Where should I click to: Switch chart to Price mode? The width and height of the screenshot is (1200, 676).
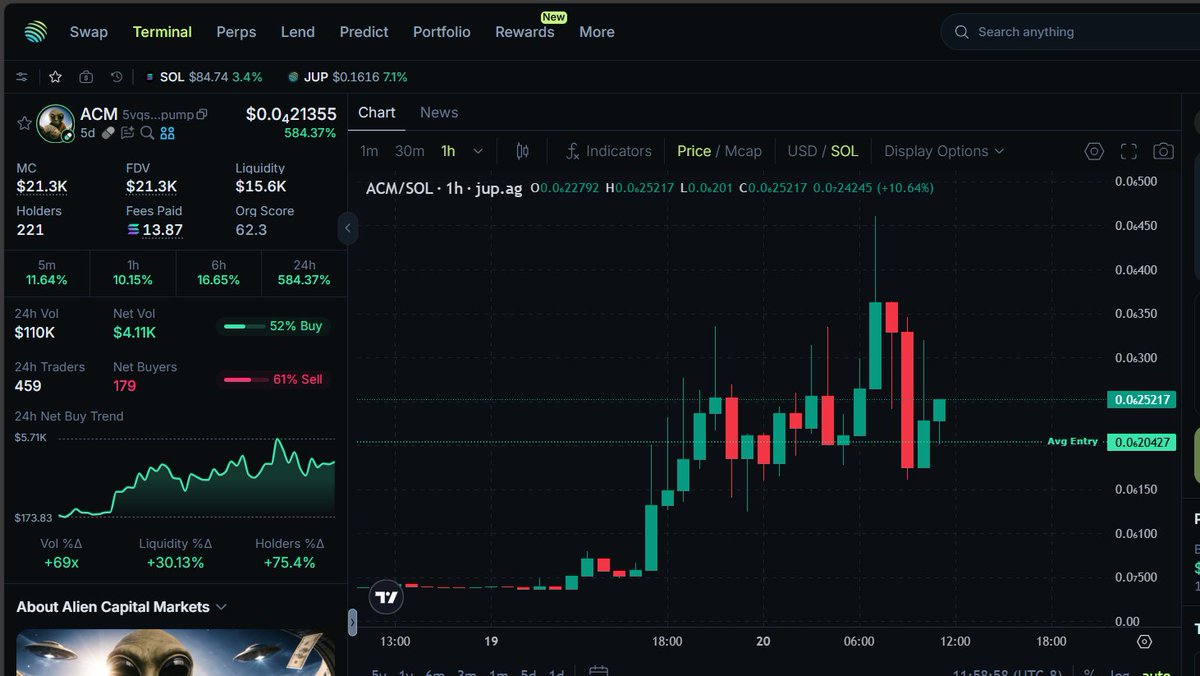pyautogui.click(x=694, y=151)
